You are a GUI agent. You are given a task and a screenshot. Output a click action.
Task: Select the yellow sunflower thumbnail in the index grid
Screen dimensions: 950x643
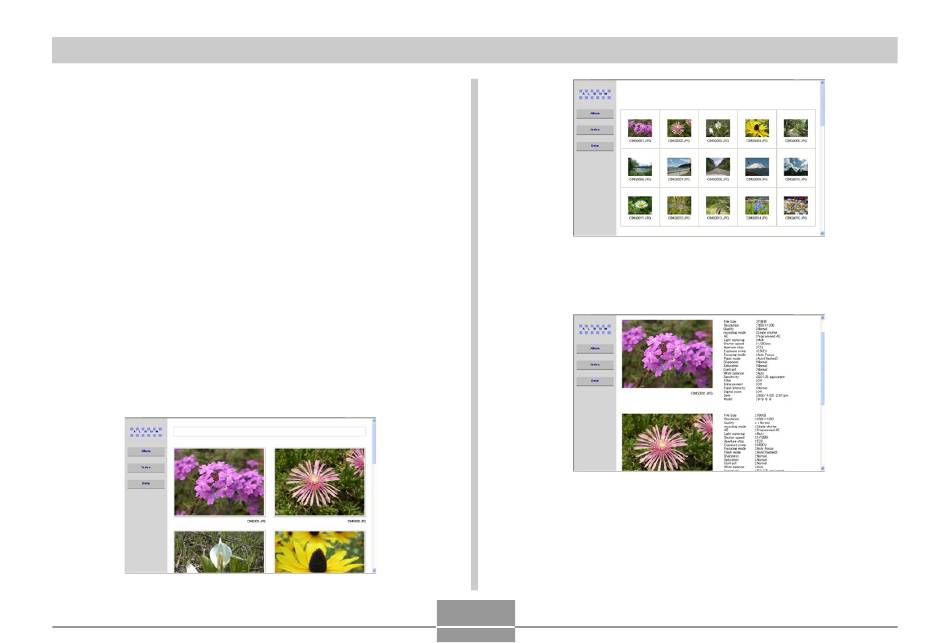(756, 128)
